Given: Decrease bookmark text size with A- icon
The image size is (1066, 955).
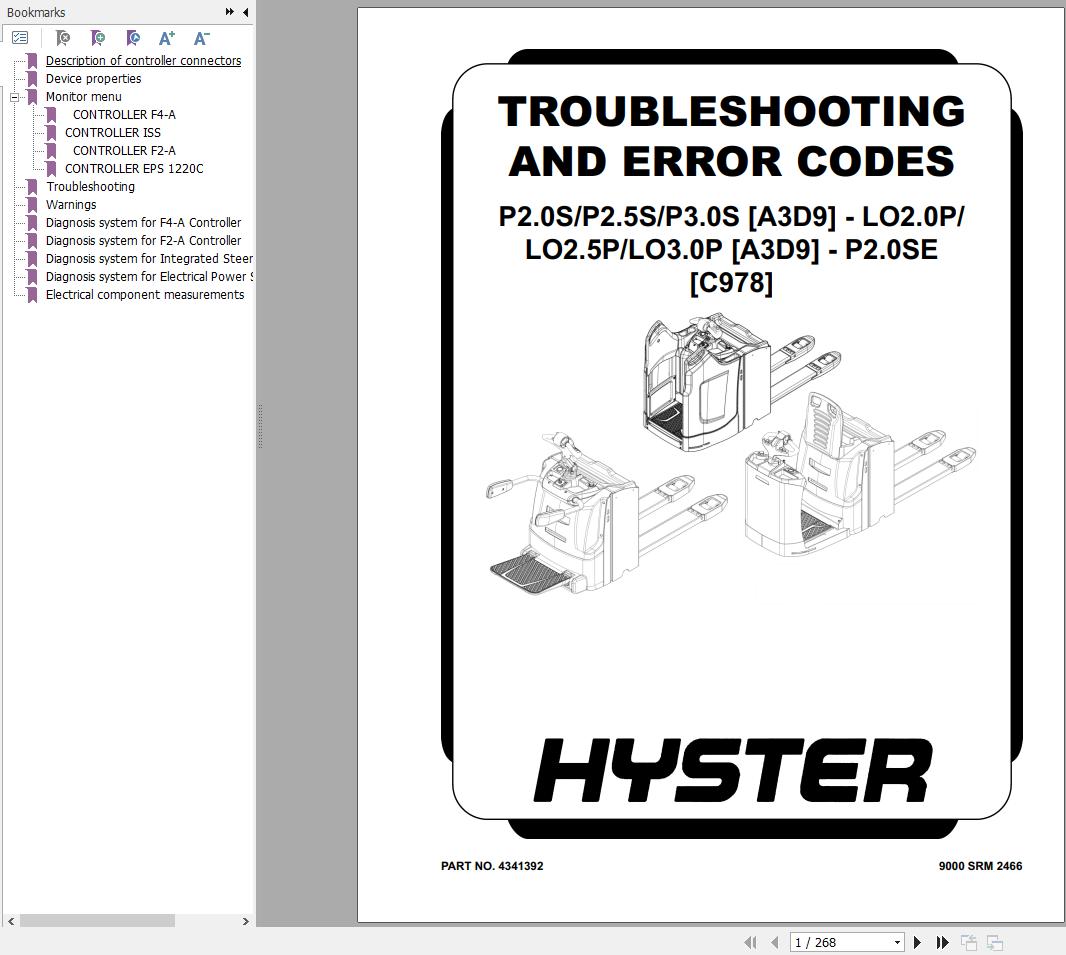Looking at the screenshot, I should click(x=201, y=37).
